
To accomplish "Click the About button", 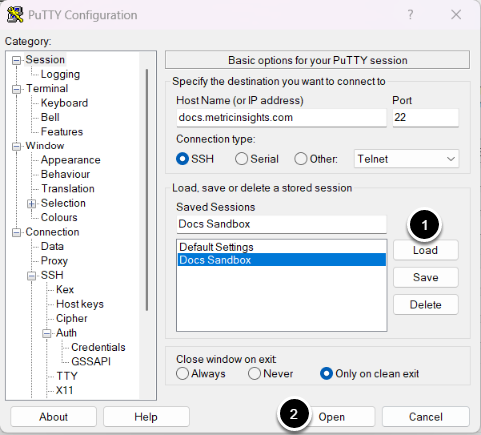I will point(53,417).
